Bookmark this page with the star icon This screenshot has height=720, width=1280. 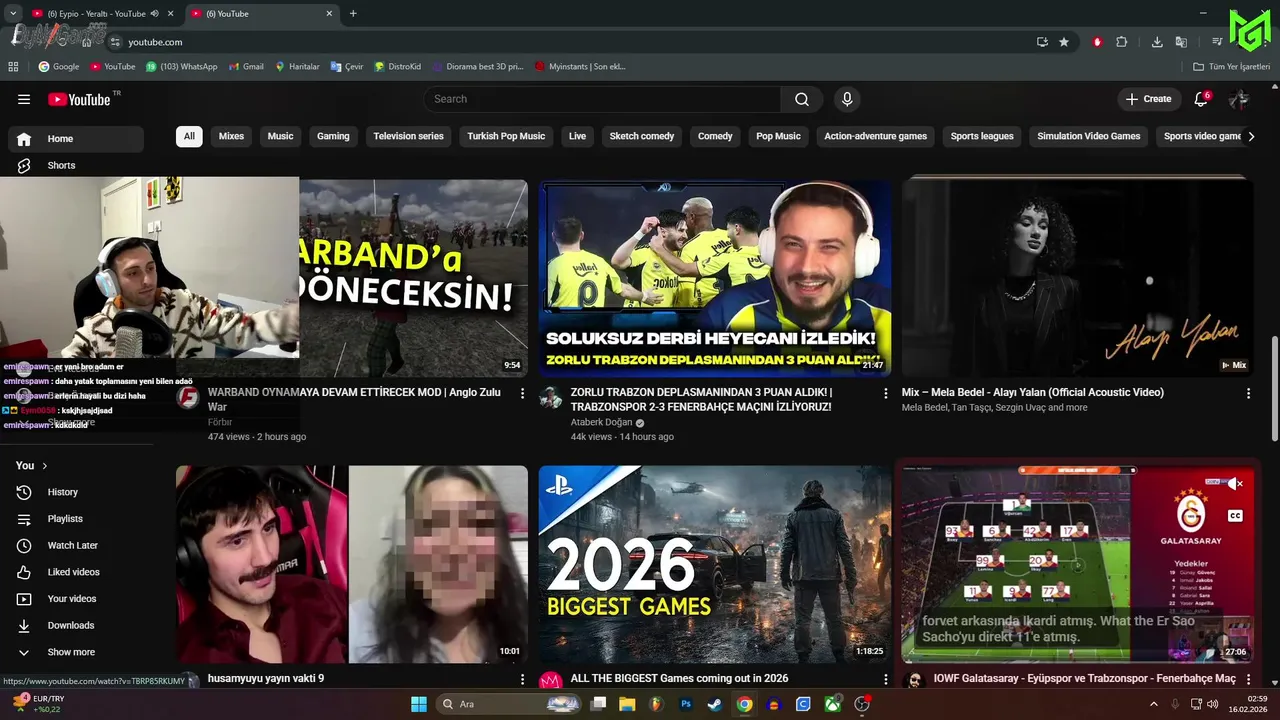(x=1064, y=42)
